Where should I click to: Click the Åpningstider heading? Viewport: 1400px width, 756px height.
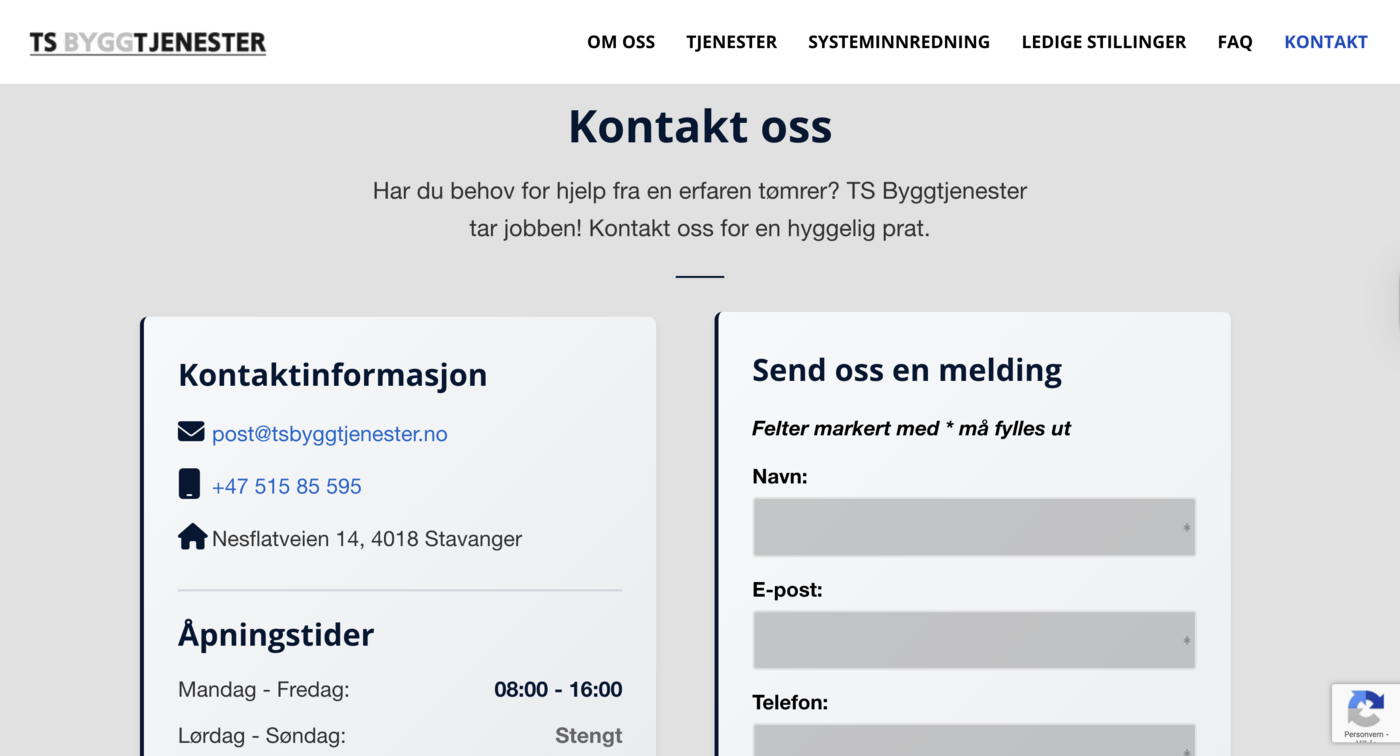276,635
